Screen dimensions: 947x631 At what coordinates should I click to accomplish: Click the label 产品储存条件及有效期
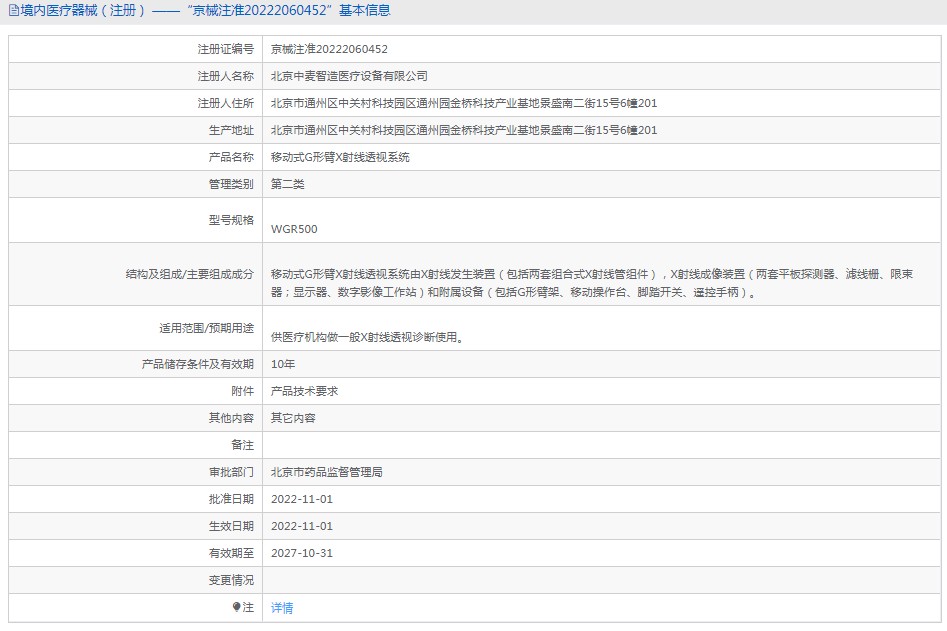(197, 364)
